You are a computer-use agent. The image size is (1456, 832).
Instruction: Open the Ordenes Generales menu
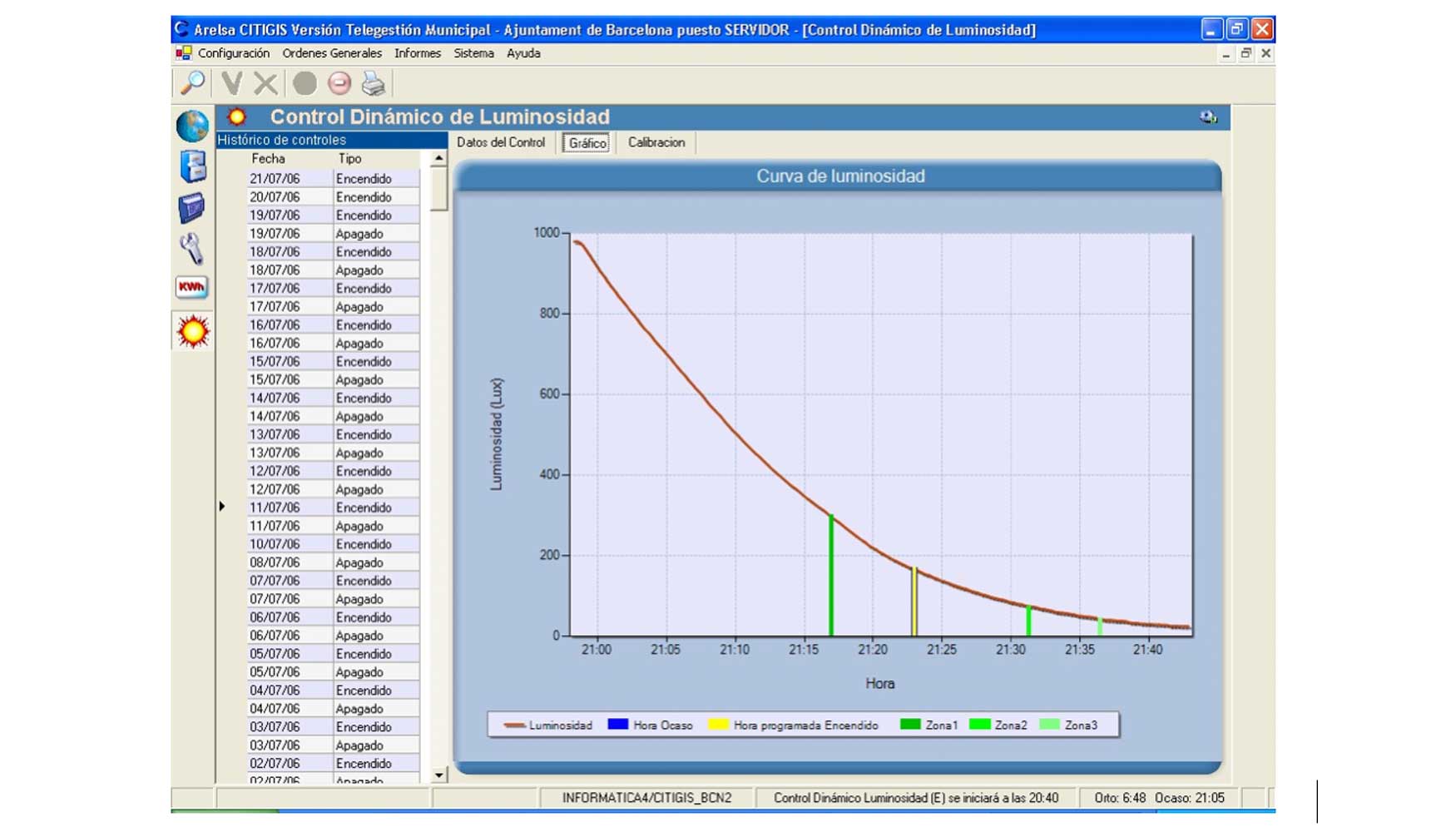click(332, 53)
